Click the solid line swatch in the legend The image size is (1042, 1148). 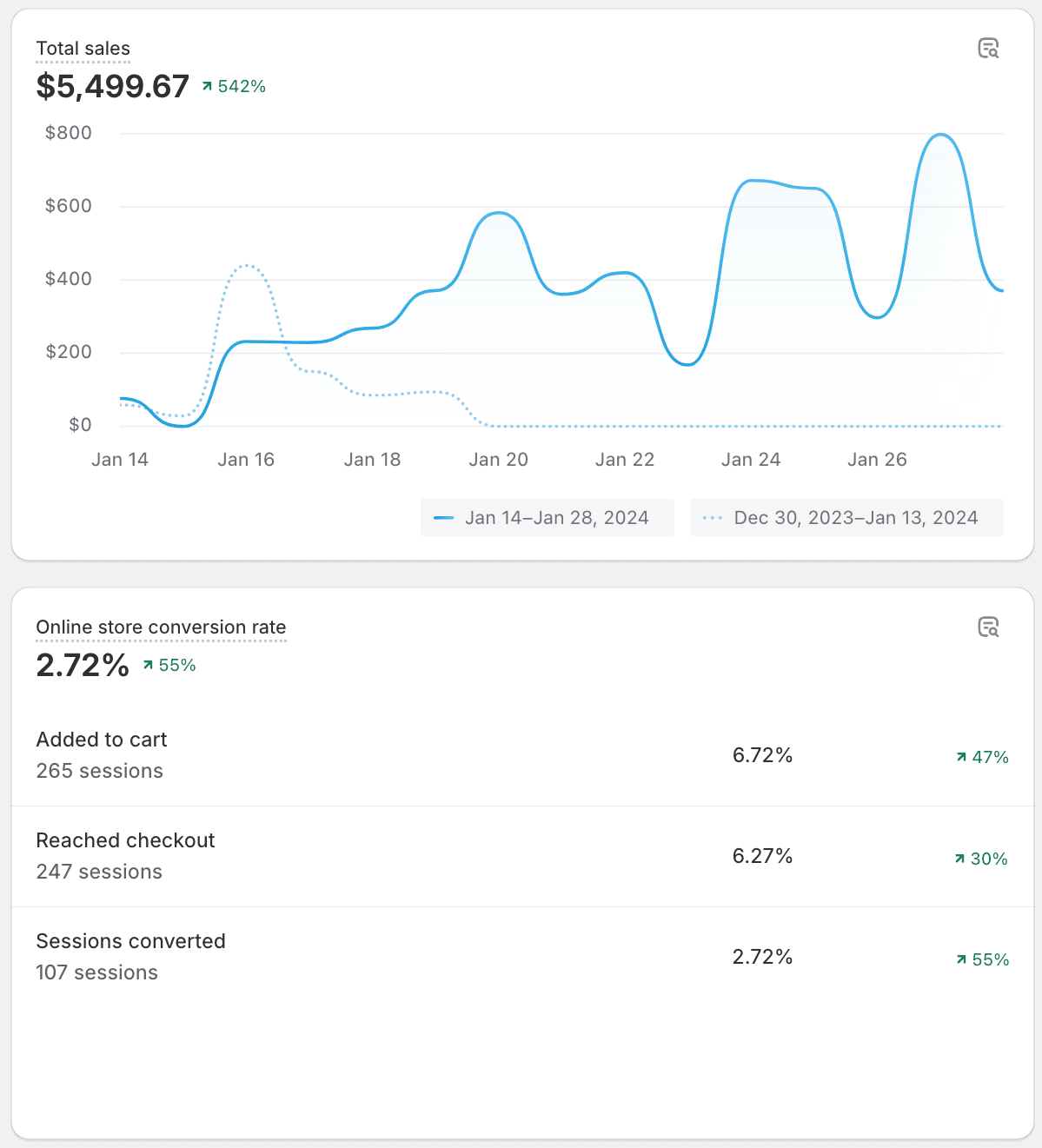(x=444, y=518)
